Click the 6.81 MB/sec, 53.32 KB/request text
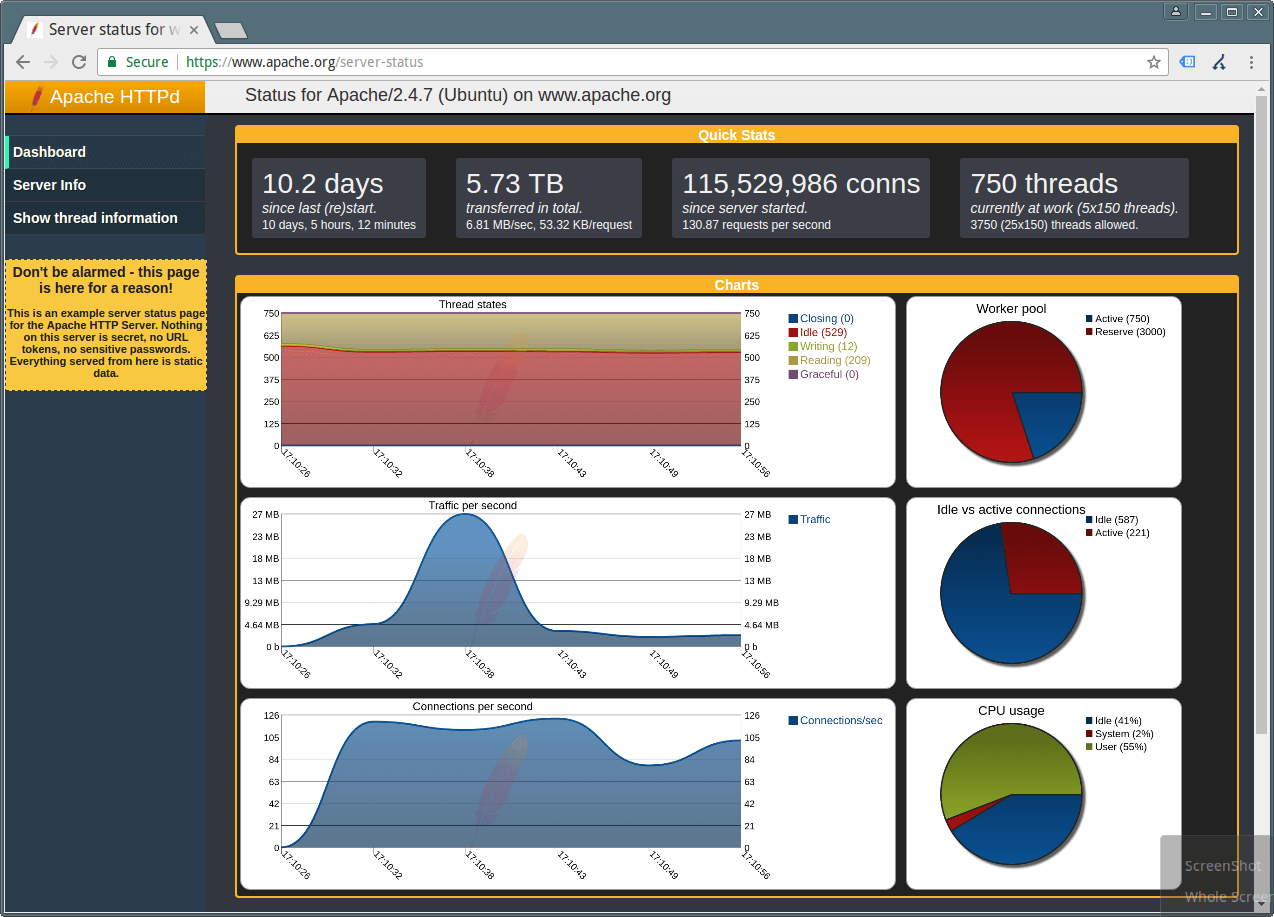 (549, 225)
